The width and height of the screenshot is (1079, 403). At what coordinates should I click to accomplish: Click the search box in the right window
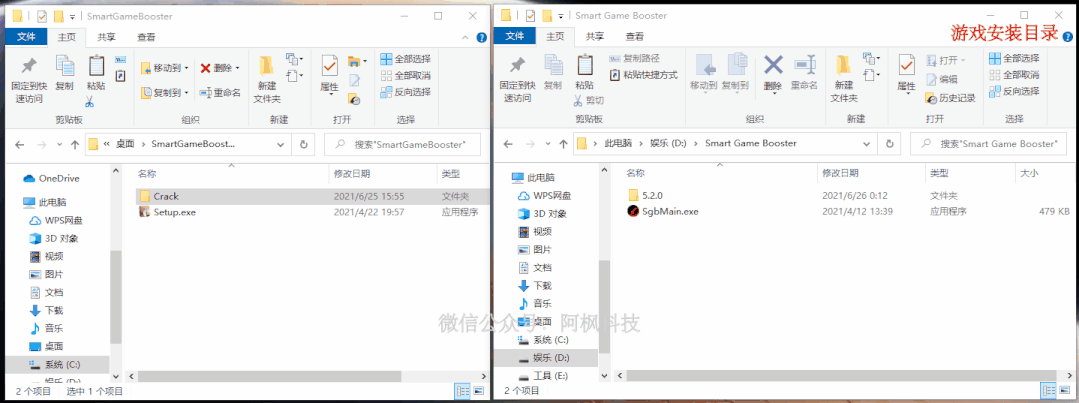point(1000,144)
